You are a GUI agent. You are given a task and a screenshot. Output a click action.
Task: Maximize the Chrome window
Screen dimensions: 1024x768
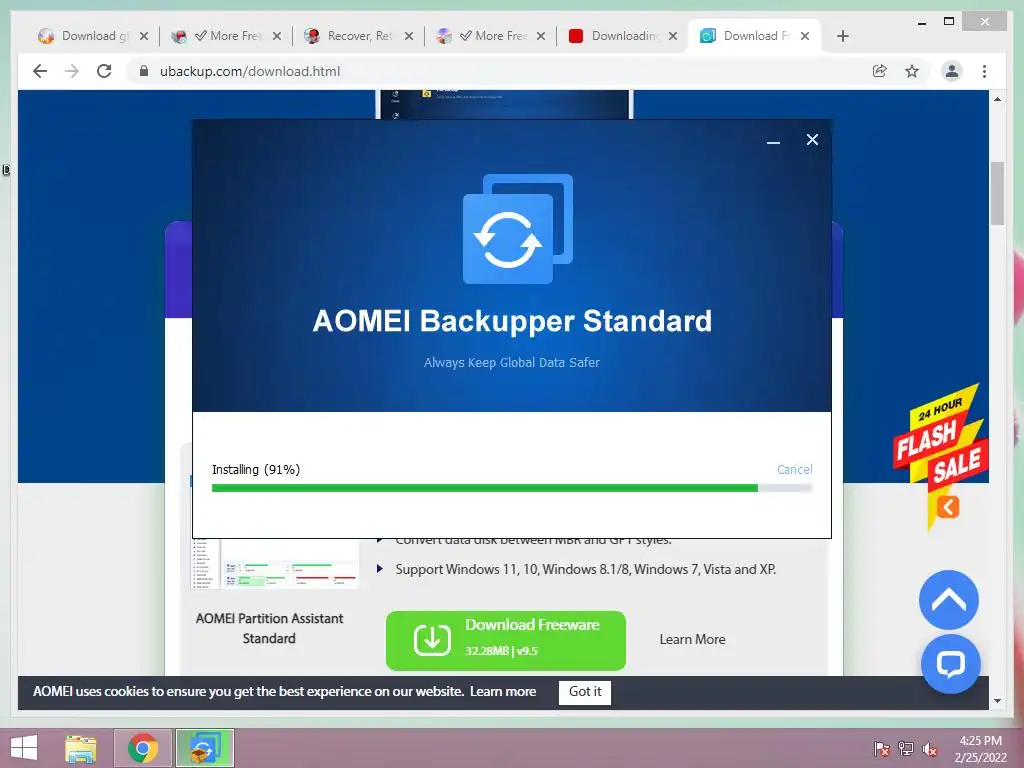click(x=949, y=22)
